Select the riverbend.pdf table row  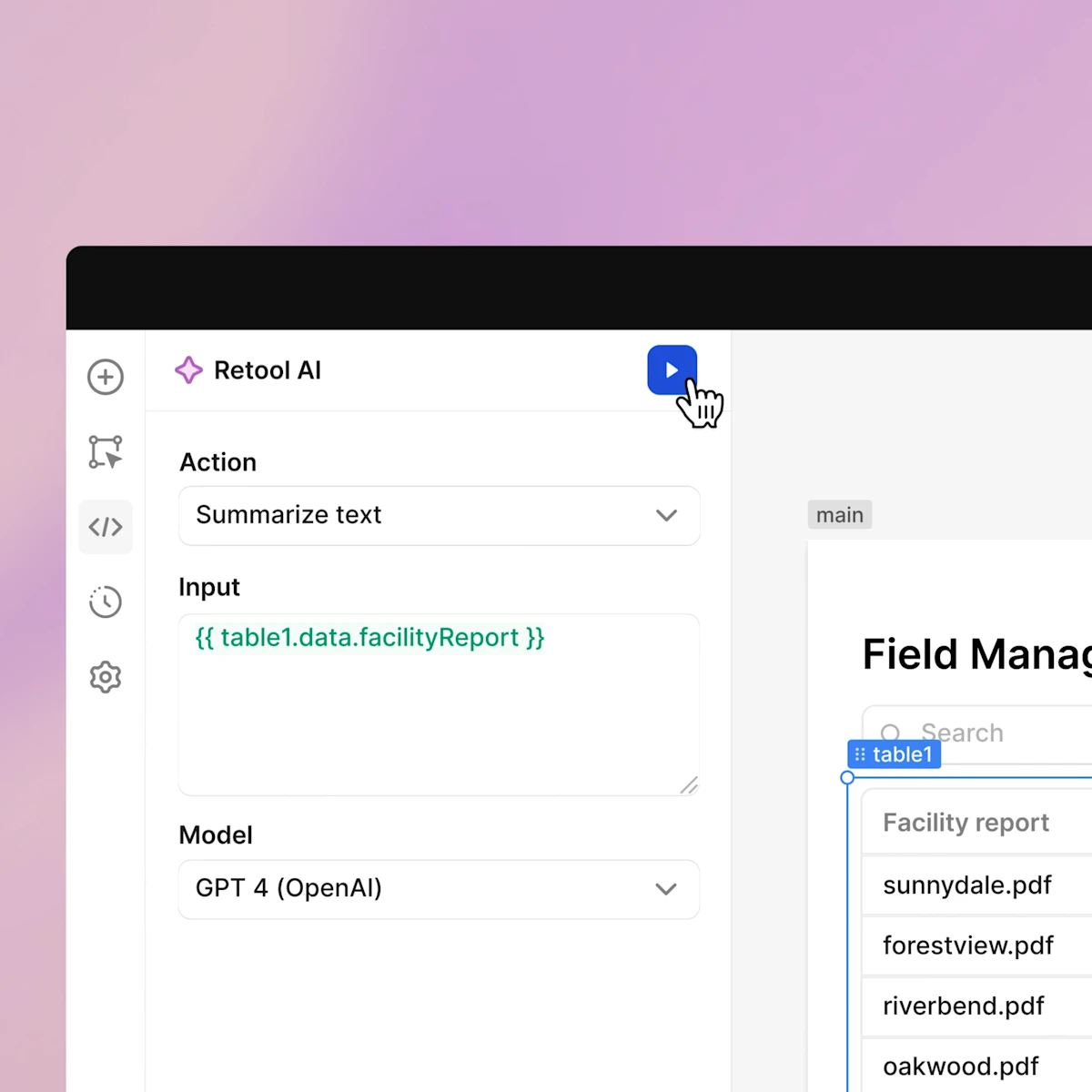(964, 1006)
